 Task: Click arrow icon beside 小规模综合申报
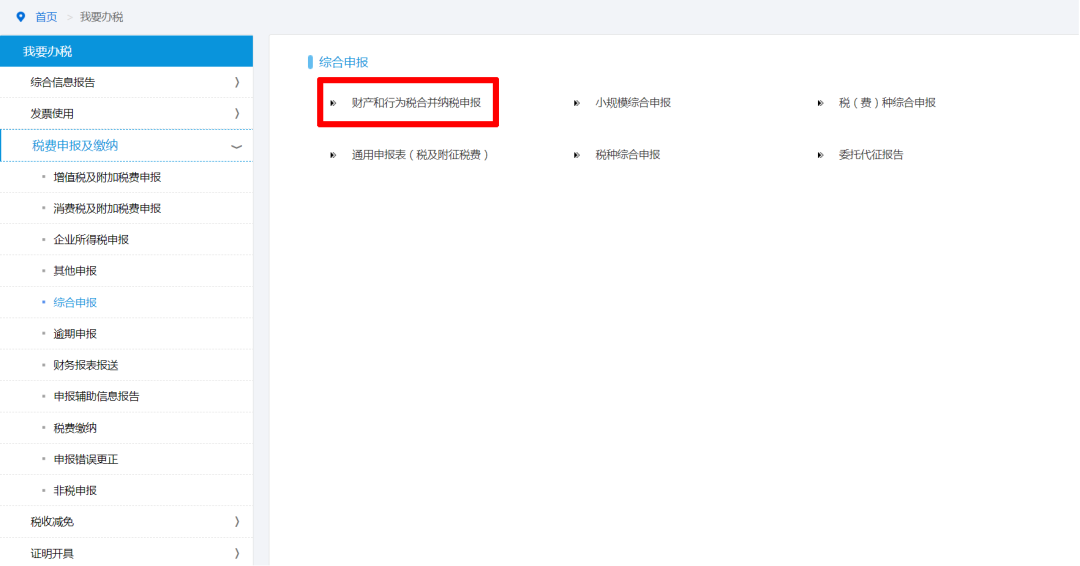click(x=577, y=103)
